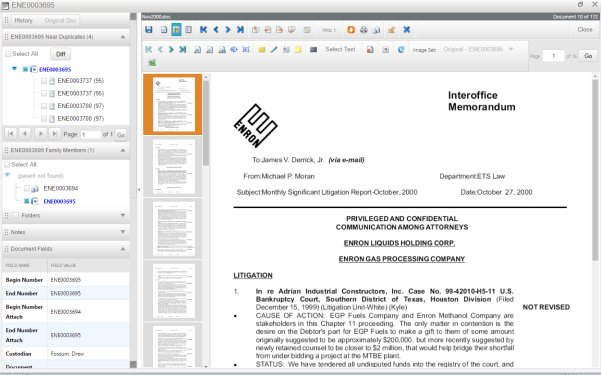The height and width of the screenshot is (375, 601).
Task: Click the thumbnail strip scrollbar
Action: coord(206,123)
